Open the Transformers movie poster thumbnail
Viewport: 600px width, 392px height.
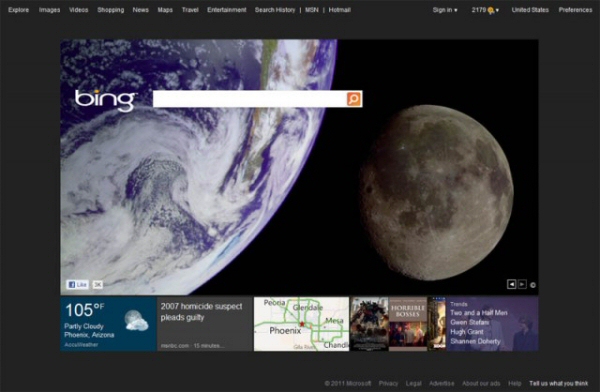click(369, 324)
